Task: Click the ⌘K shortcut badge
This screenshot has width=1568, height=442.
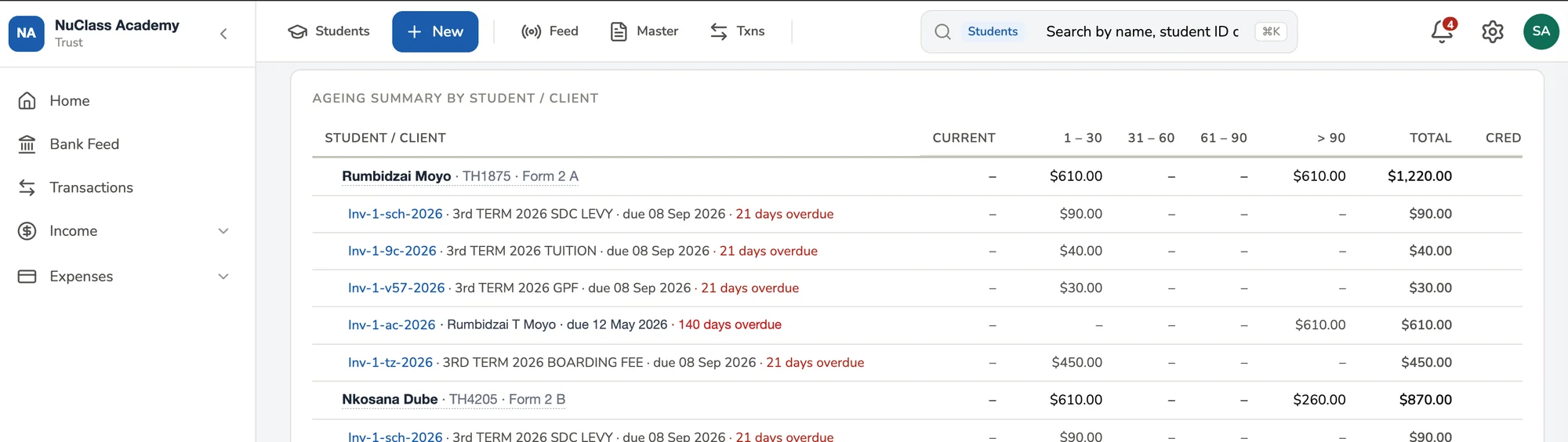Action: point(1271,31)
